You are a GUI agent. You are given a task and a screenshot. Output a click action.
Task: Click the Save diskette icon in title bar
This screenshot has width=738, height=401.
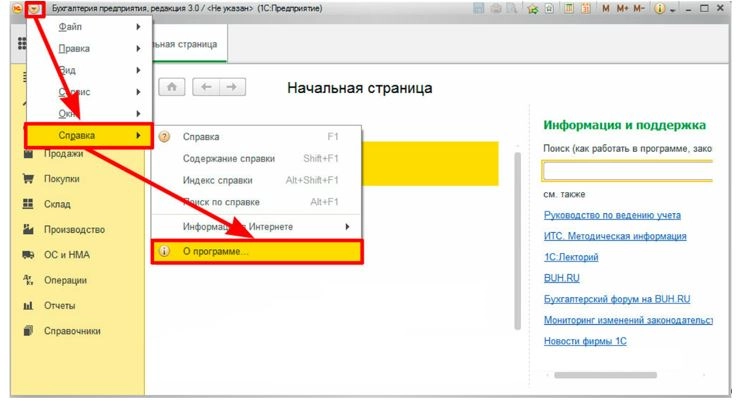click(x=479, y=8)
